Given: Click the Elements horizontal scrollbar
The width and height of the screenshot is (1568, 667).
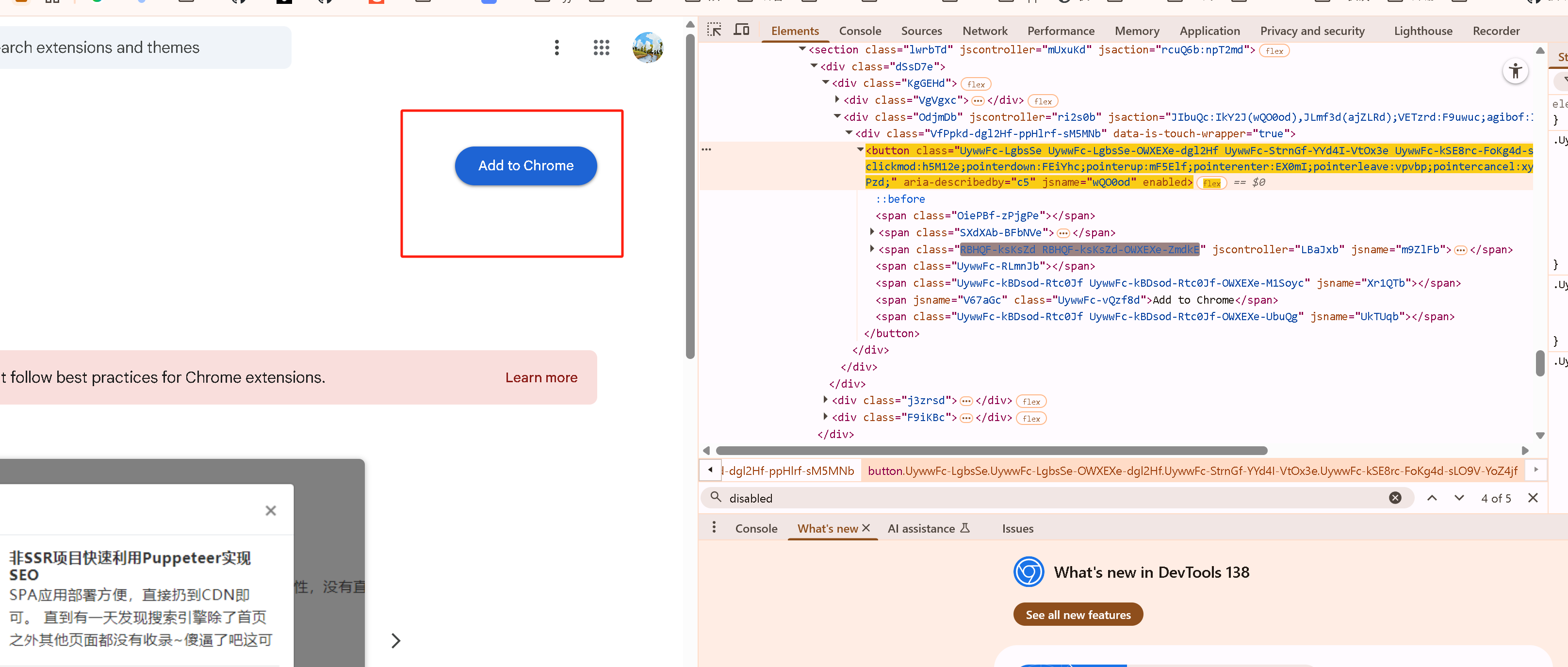Looking at the screenshot, I should (991, 450).
